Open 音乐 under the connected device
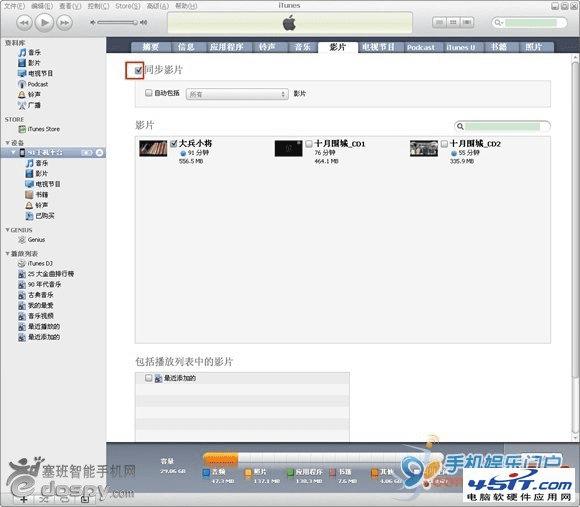Image resolution: width=580 pixels, height=507 pixels. tap(37, 163)
